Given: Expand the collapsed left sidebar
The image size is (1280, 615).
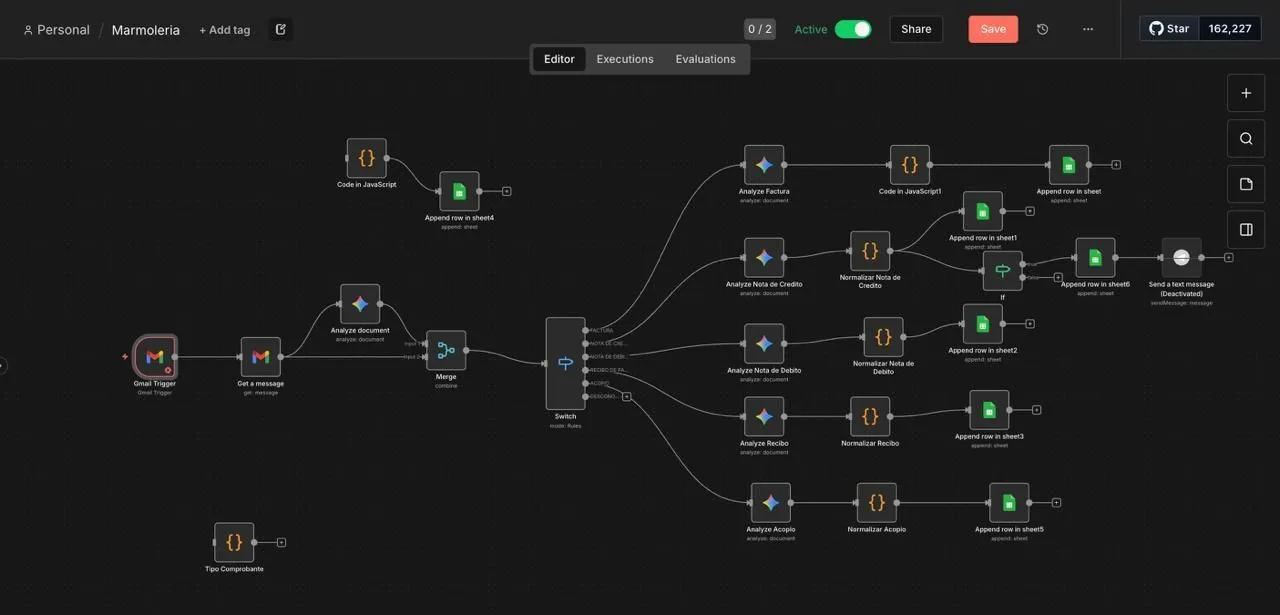Looking at the screenshot, I should point(3,365).
